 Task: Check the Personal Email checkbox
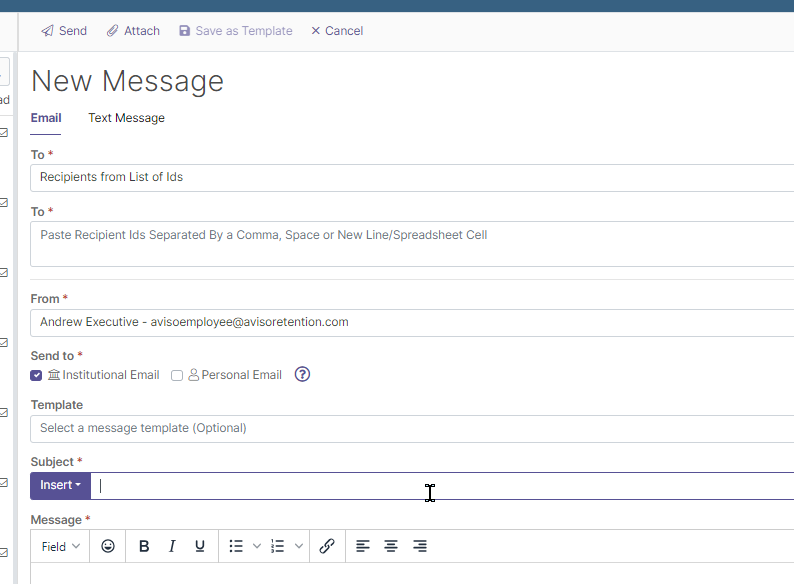(x=177, y=375)
